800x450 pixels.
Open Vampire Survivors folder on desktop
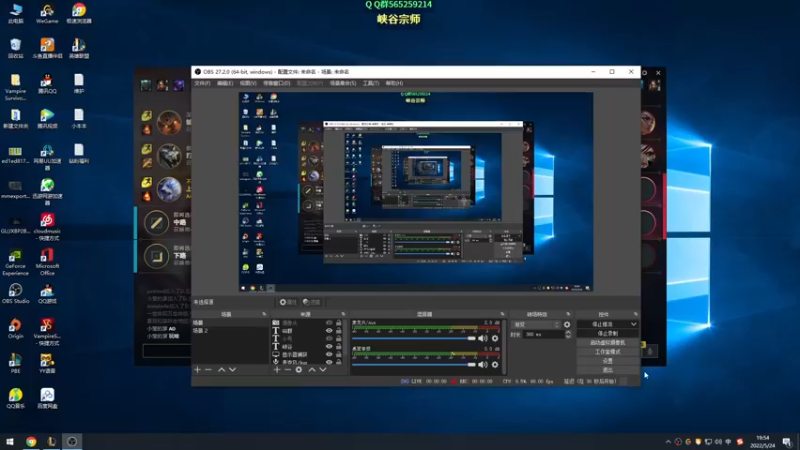tap(15, 87)
